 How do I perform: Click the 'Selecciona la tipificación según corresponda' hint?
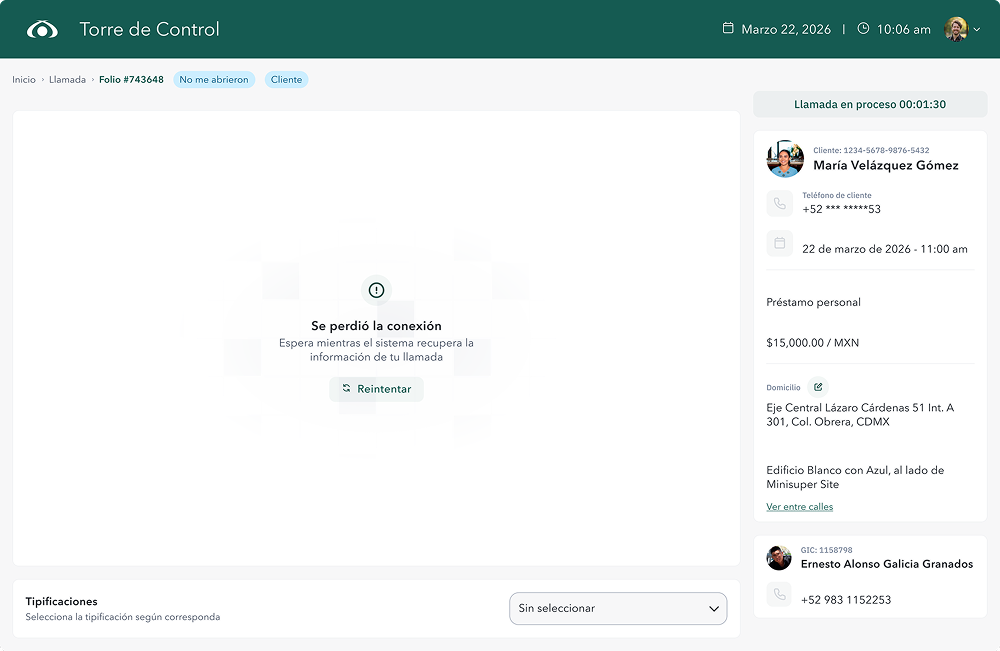122,617
